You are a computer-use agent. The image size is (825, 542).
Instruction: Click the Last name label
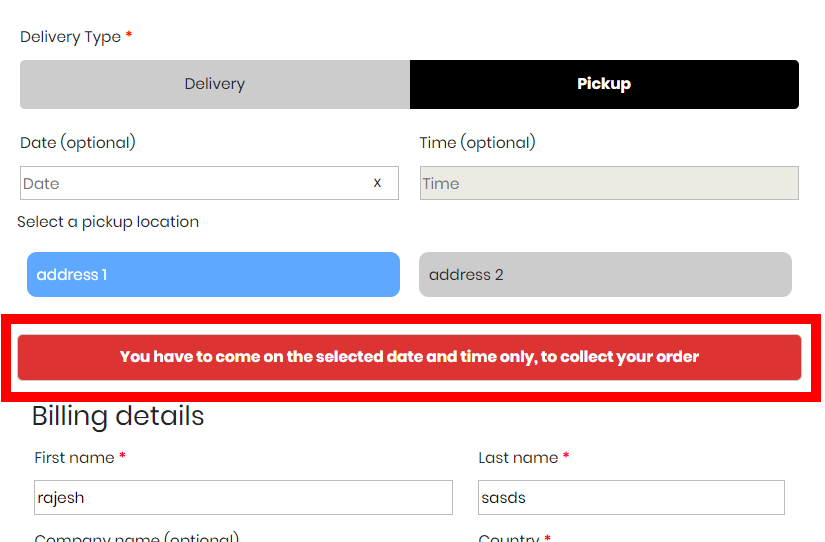click(518, 458)
